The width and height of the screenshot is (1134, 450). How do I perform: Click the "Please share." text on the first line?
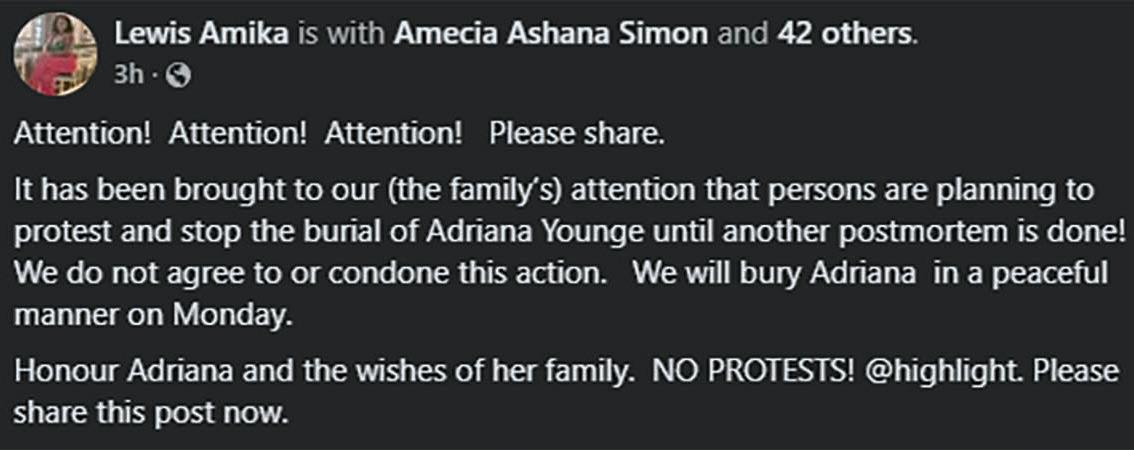point(576,135)
